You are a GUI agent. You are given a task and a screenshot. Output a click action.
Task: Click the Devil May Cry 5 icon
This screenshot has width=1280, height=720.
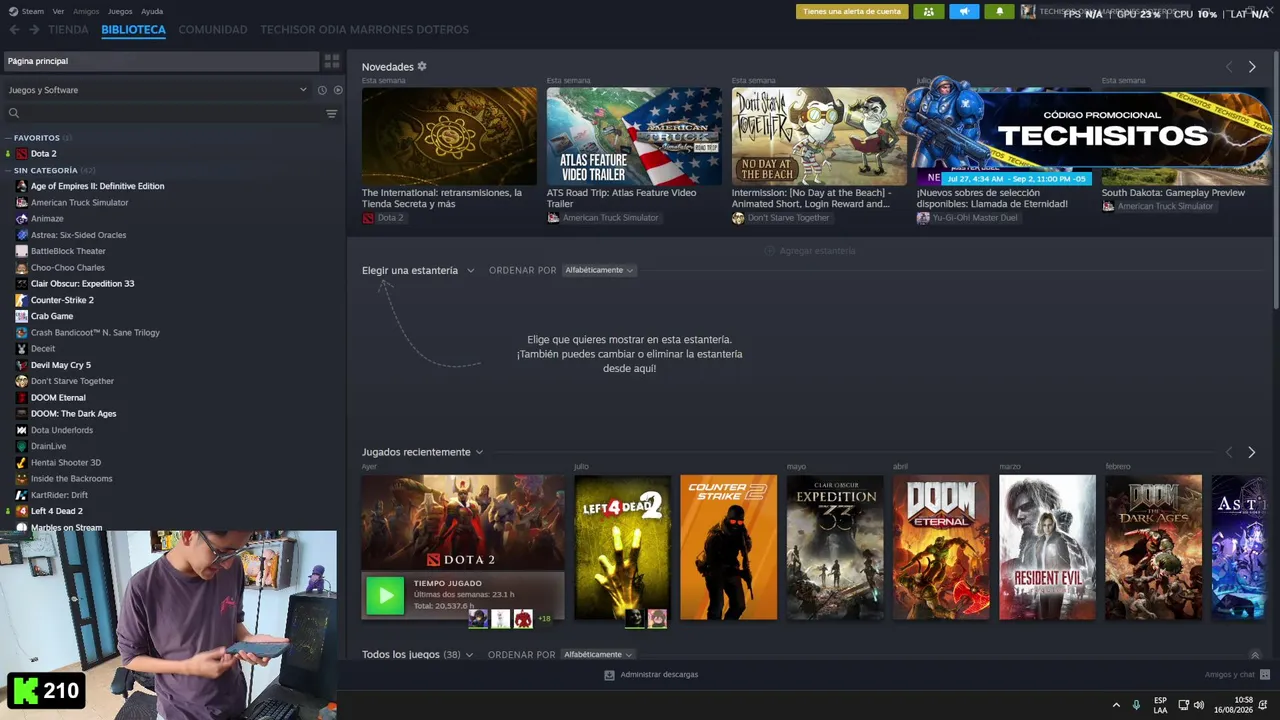click(22, 365)
